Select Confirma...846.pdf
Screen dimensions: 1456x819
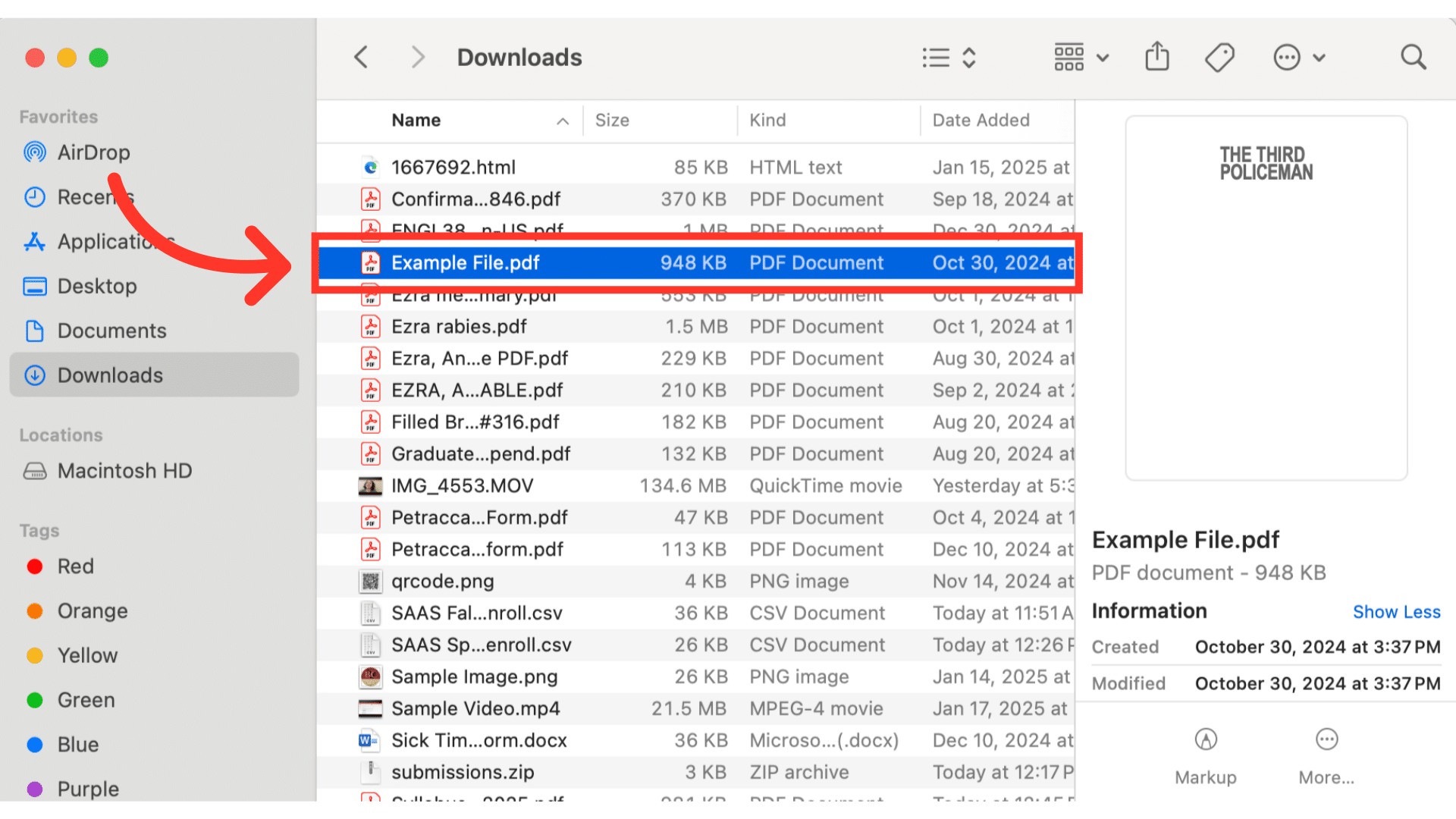696,199
